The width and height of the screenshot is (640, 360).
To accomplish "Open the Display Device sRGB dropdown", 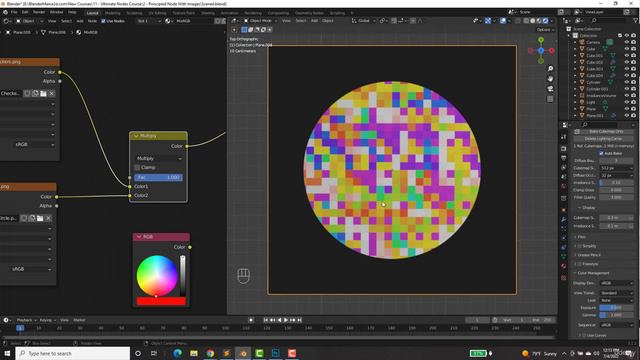I will [616, 283].
